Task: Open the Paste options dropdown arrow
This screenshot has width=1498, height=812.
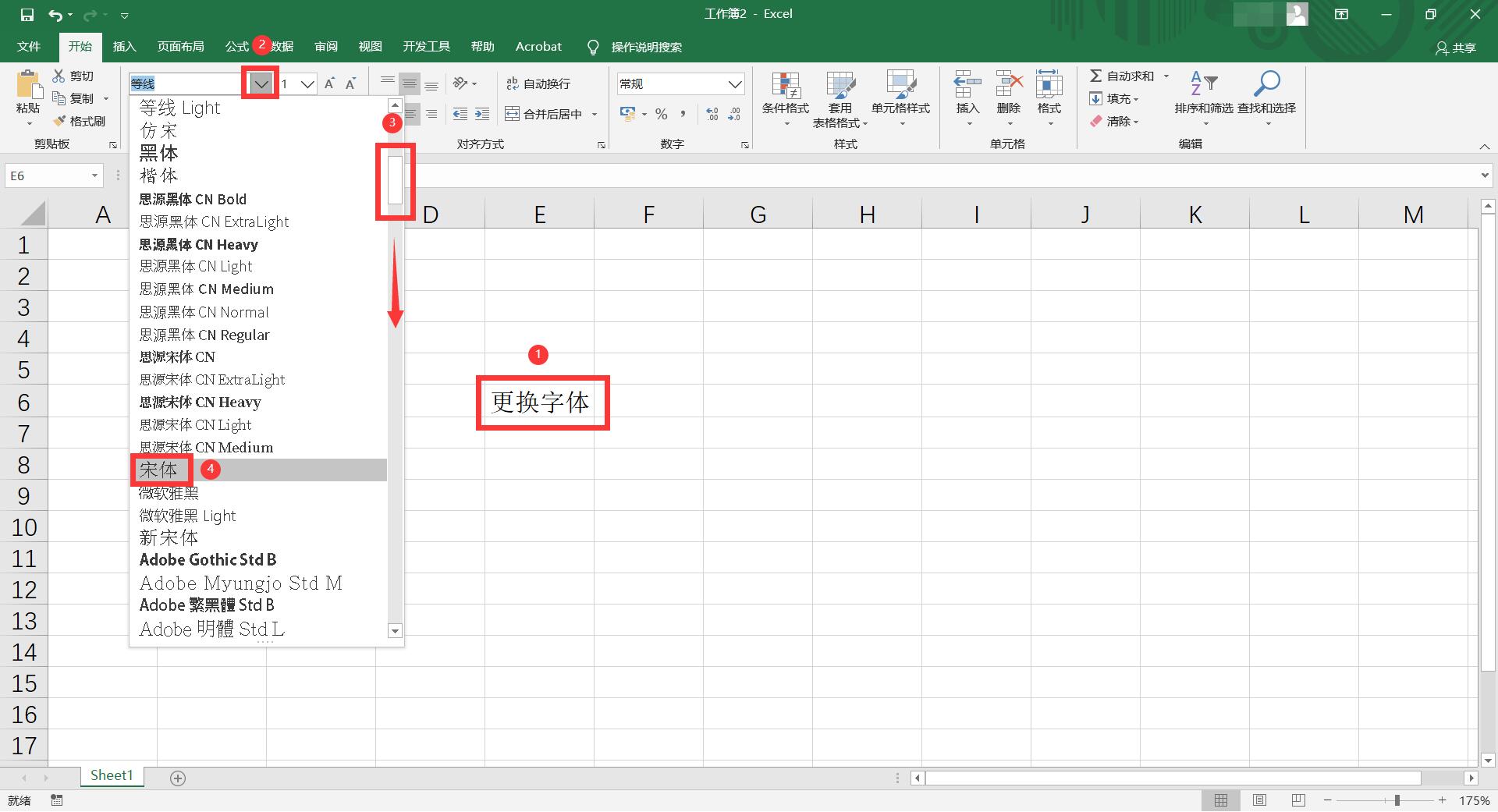Action: pyautogui.click(x=29, y=123)
